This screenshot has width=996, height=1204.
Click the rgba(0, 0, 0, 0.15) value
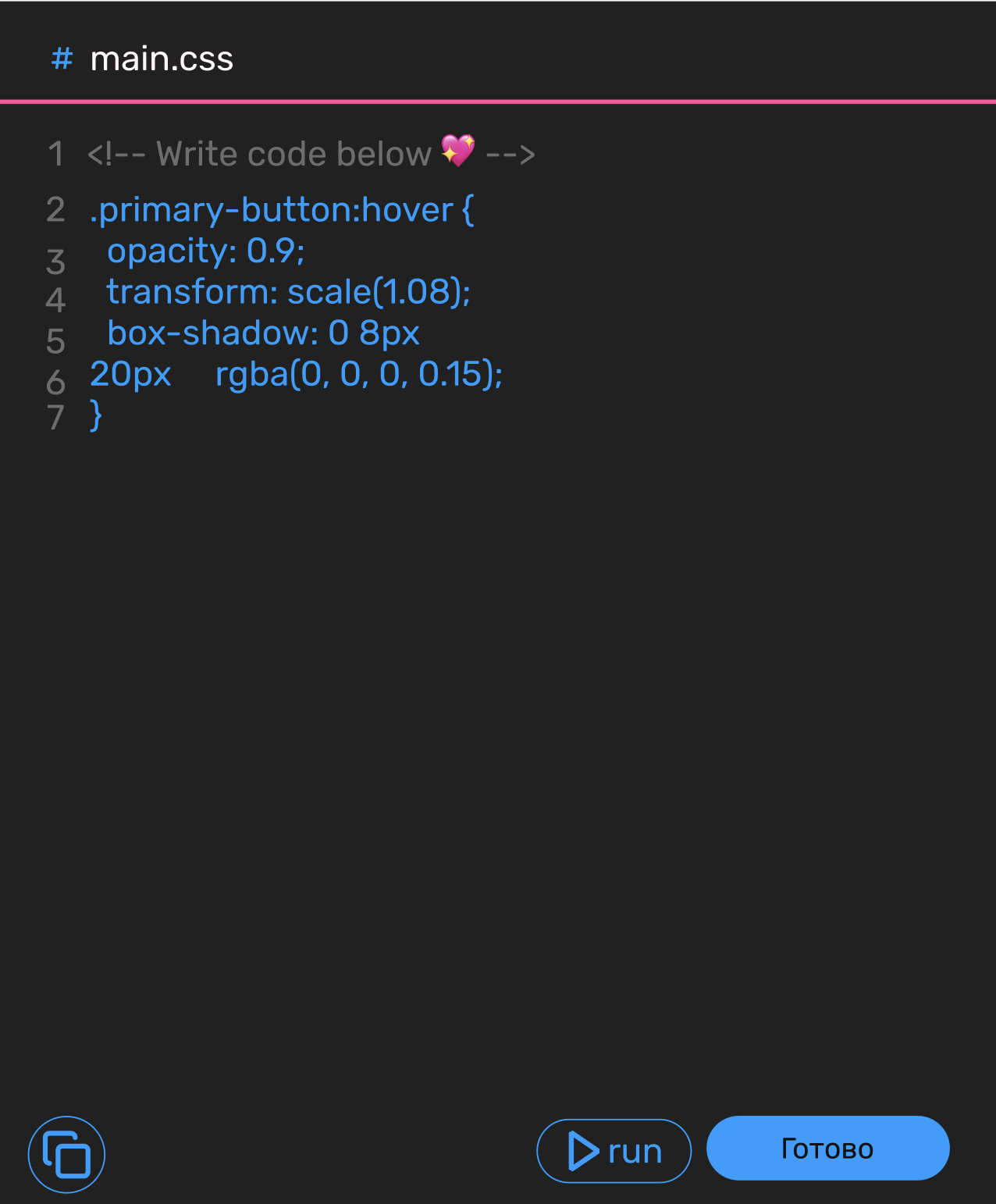359,374
